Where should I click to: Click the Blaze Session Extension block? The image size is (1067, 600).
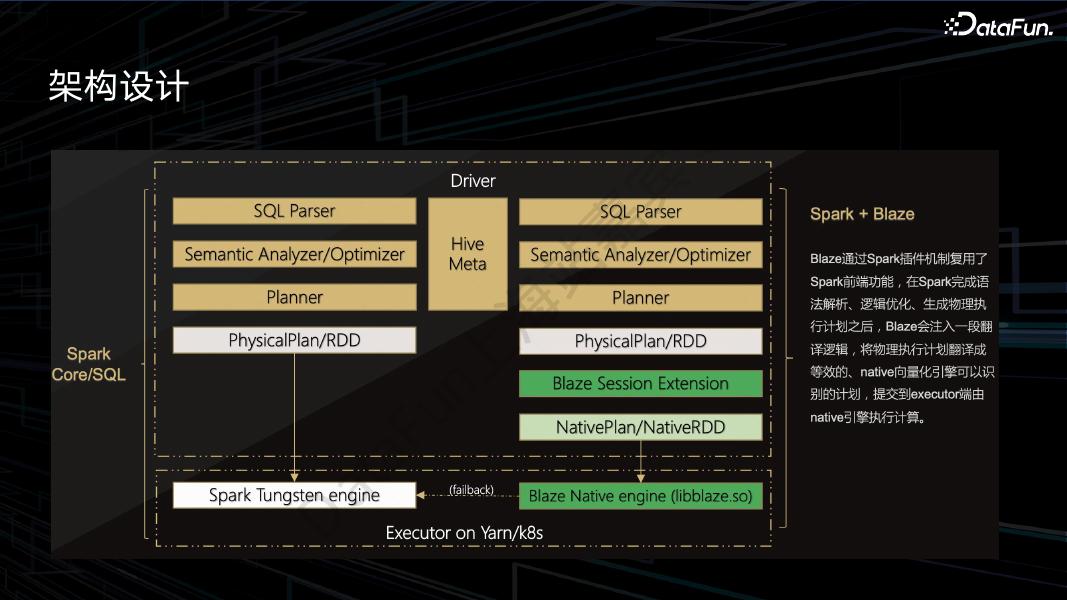click(x=640, y=383)
